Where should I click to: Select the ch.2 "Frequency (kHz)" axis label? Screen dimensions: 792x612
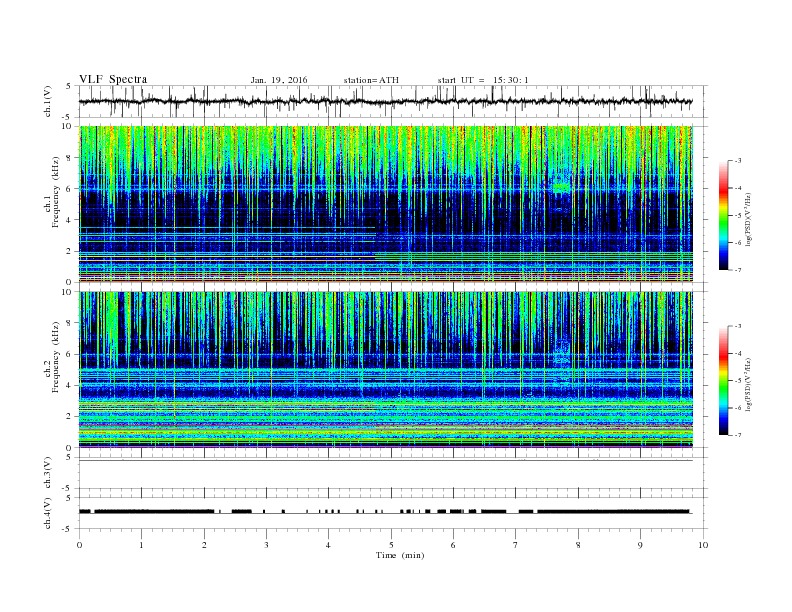click(x=56, y=358)
